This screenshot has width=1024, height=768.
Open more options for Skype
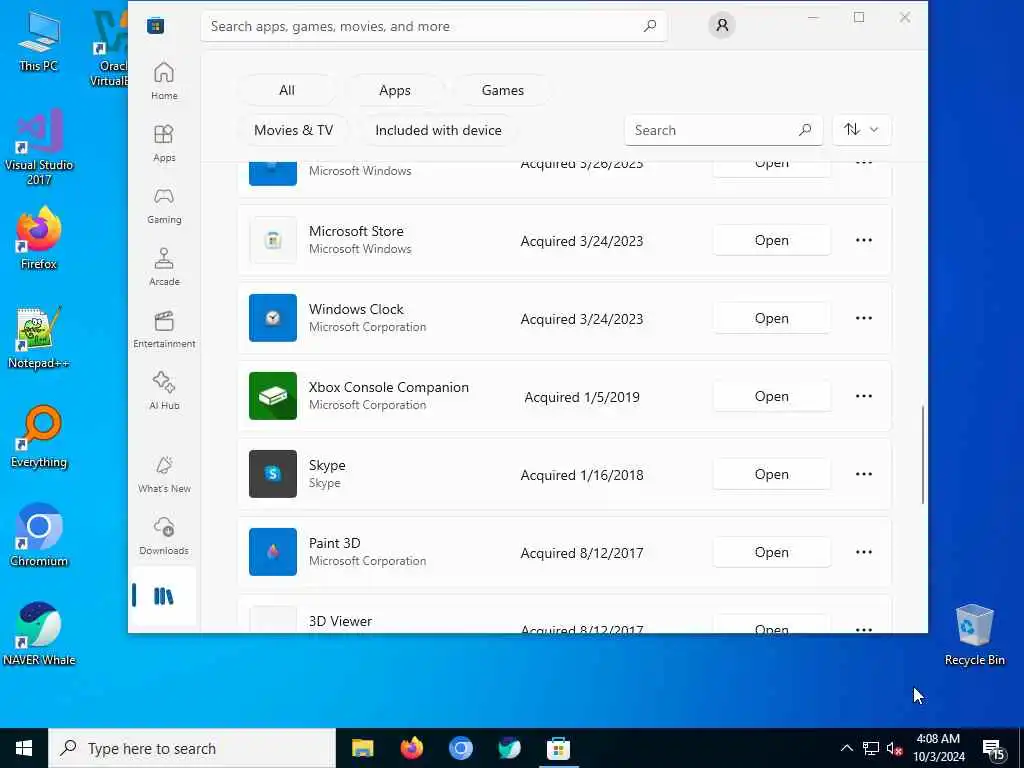pyautogui.click(x=863, y=474)
